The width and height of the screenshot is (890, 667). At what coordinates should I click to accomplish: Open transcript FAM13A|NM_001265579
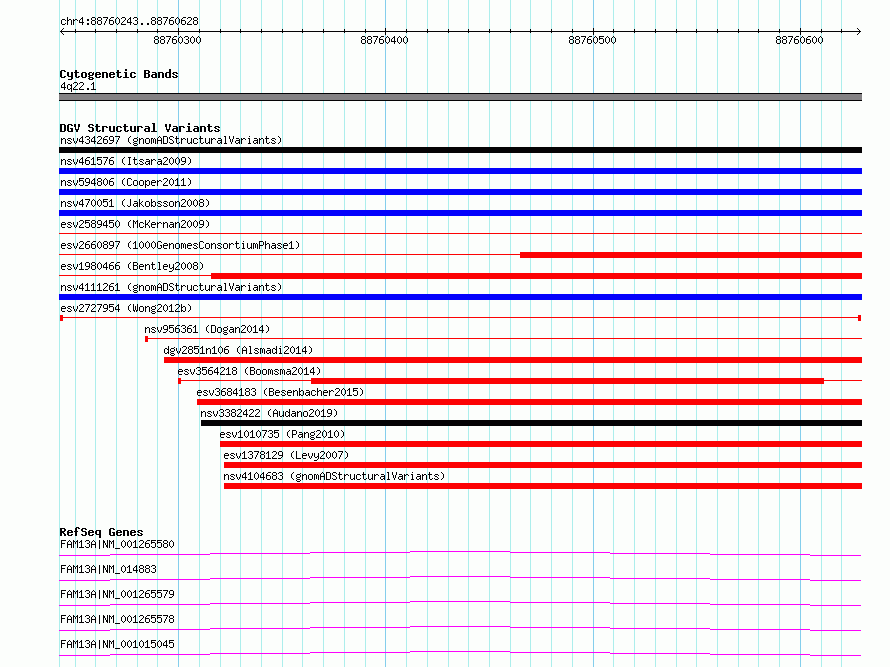[117, 594]
